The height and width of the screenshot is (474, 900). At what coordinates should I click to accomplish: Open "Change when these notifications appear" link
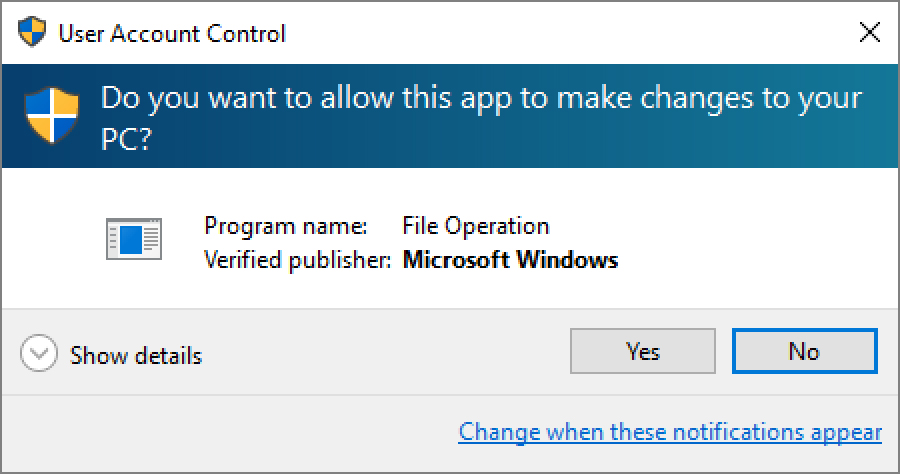pos(670,432)
